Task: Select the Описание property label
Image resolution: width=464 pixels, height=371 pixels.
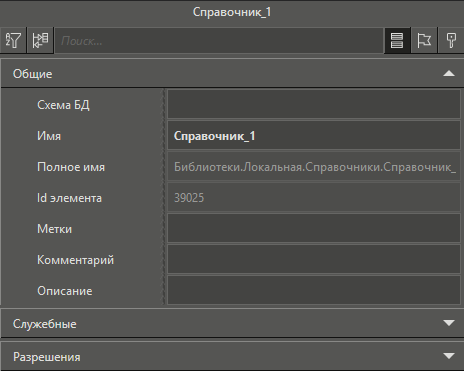Action: coord(65,291)
